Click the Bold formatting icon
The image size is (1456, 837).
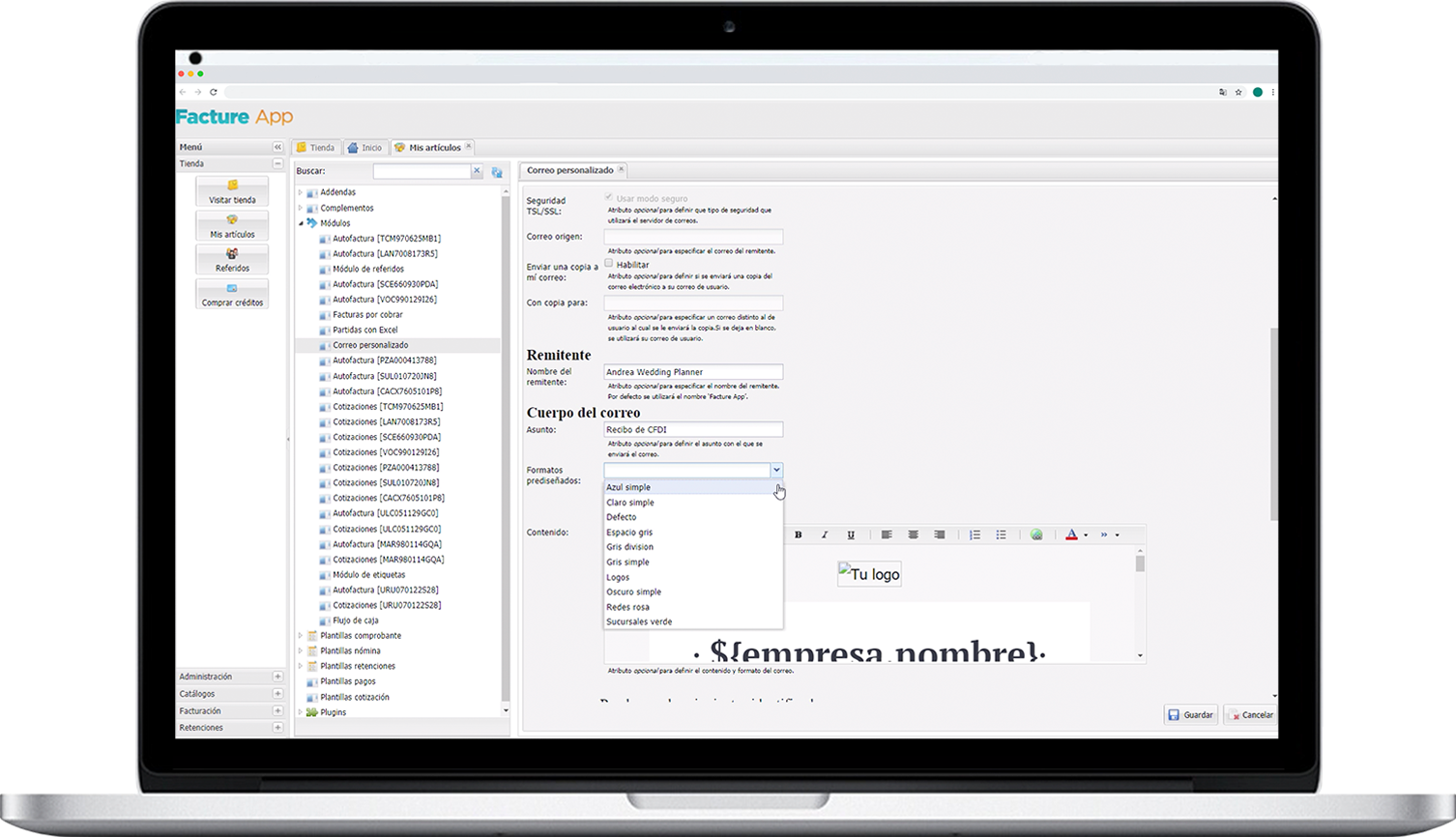point(798,534)
